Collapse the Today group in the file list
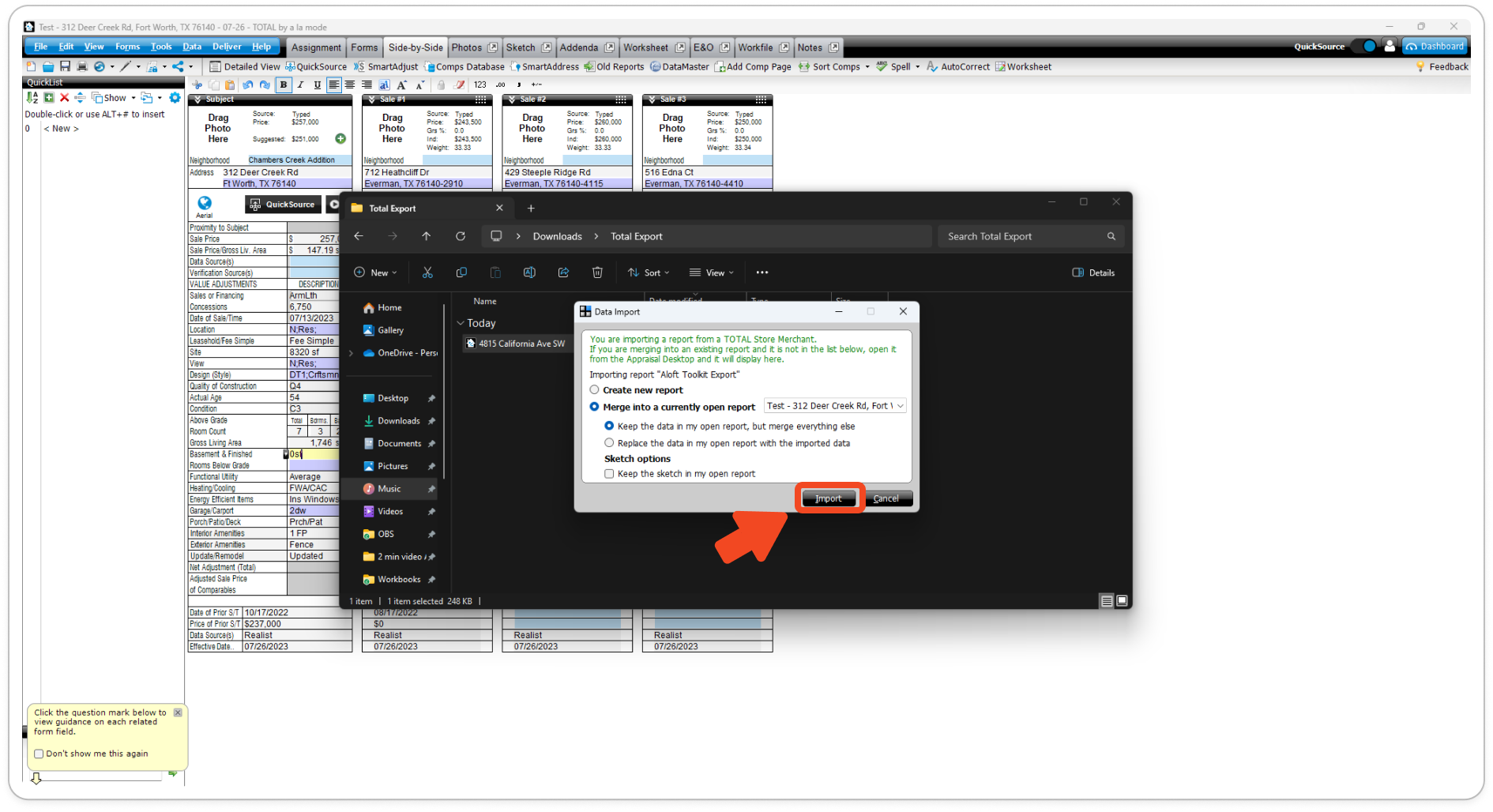The image size is (1493, 812). 461,323
